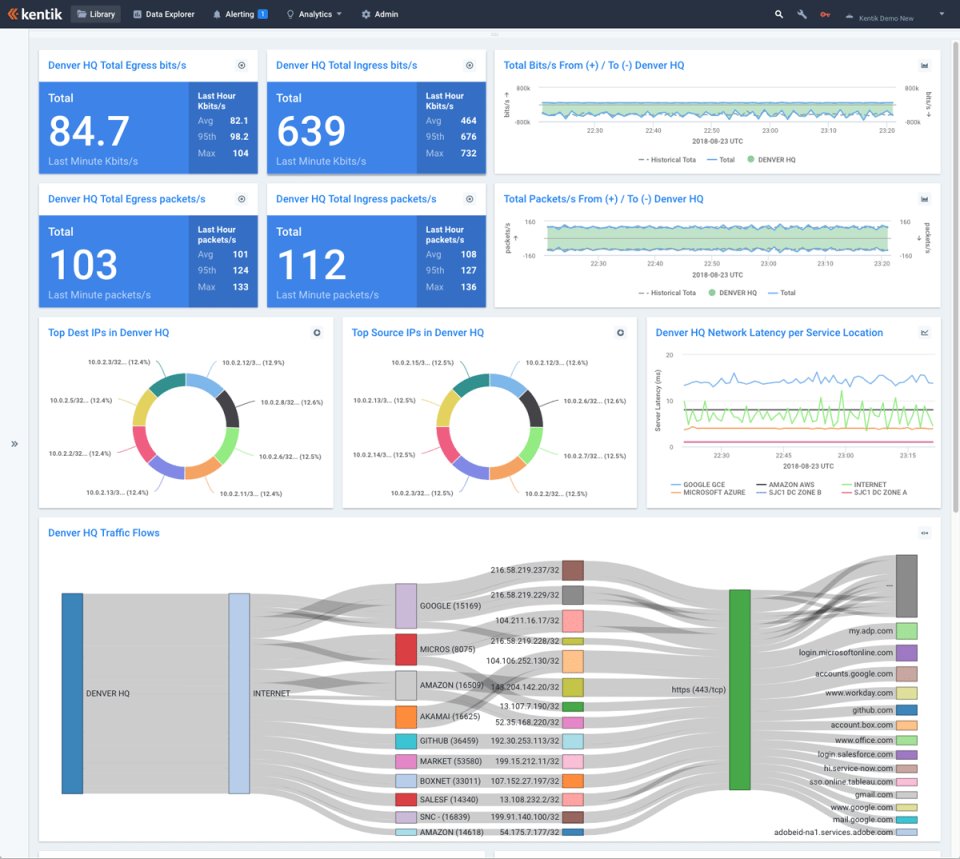Toggle MICROSOFT AZURE latency legend

click(x=708, y=492)
